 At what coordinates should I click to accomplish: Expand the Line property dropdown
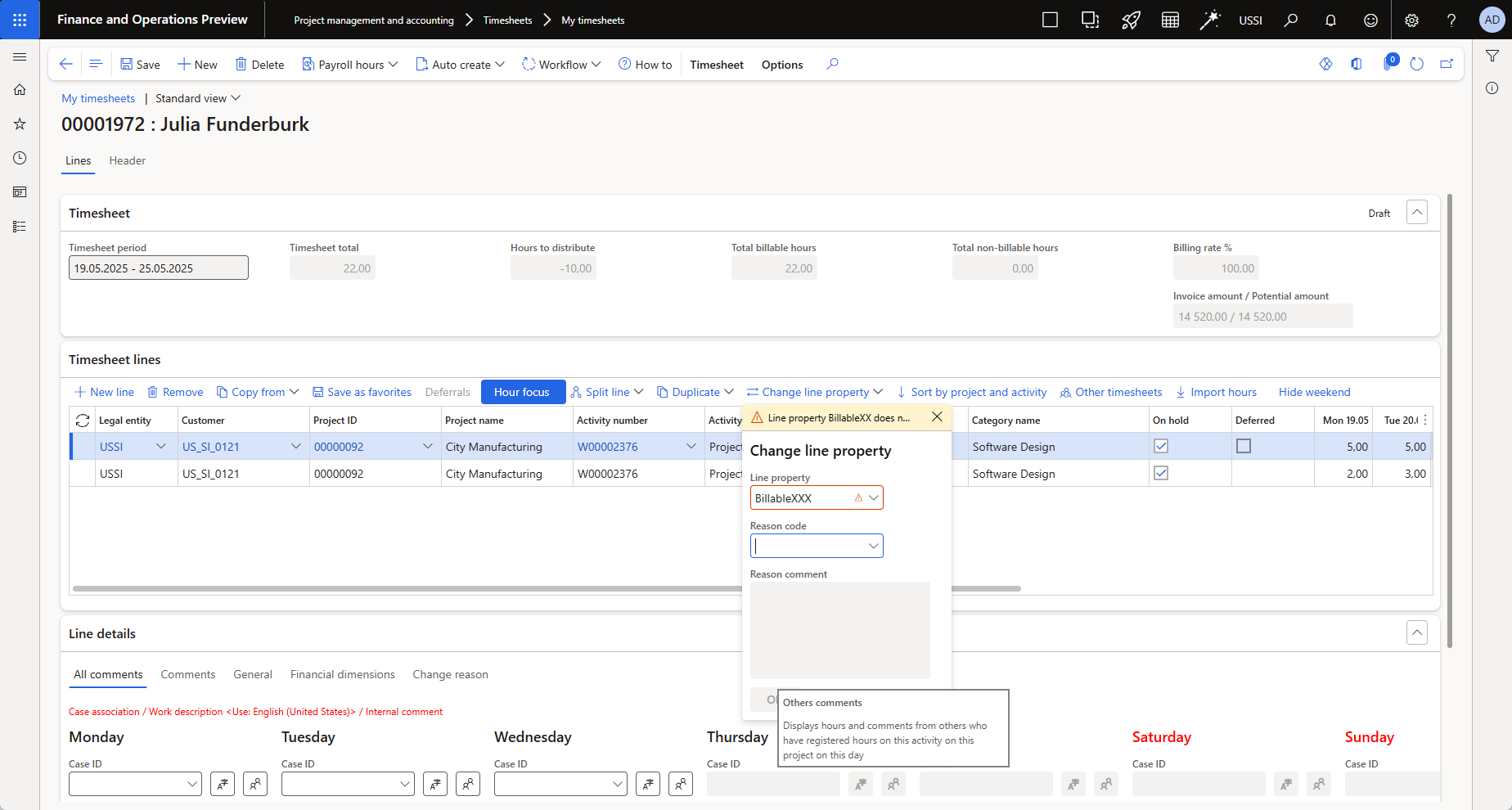point(873,498)
